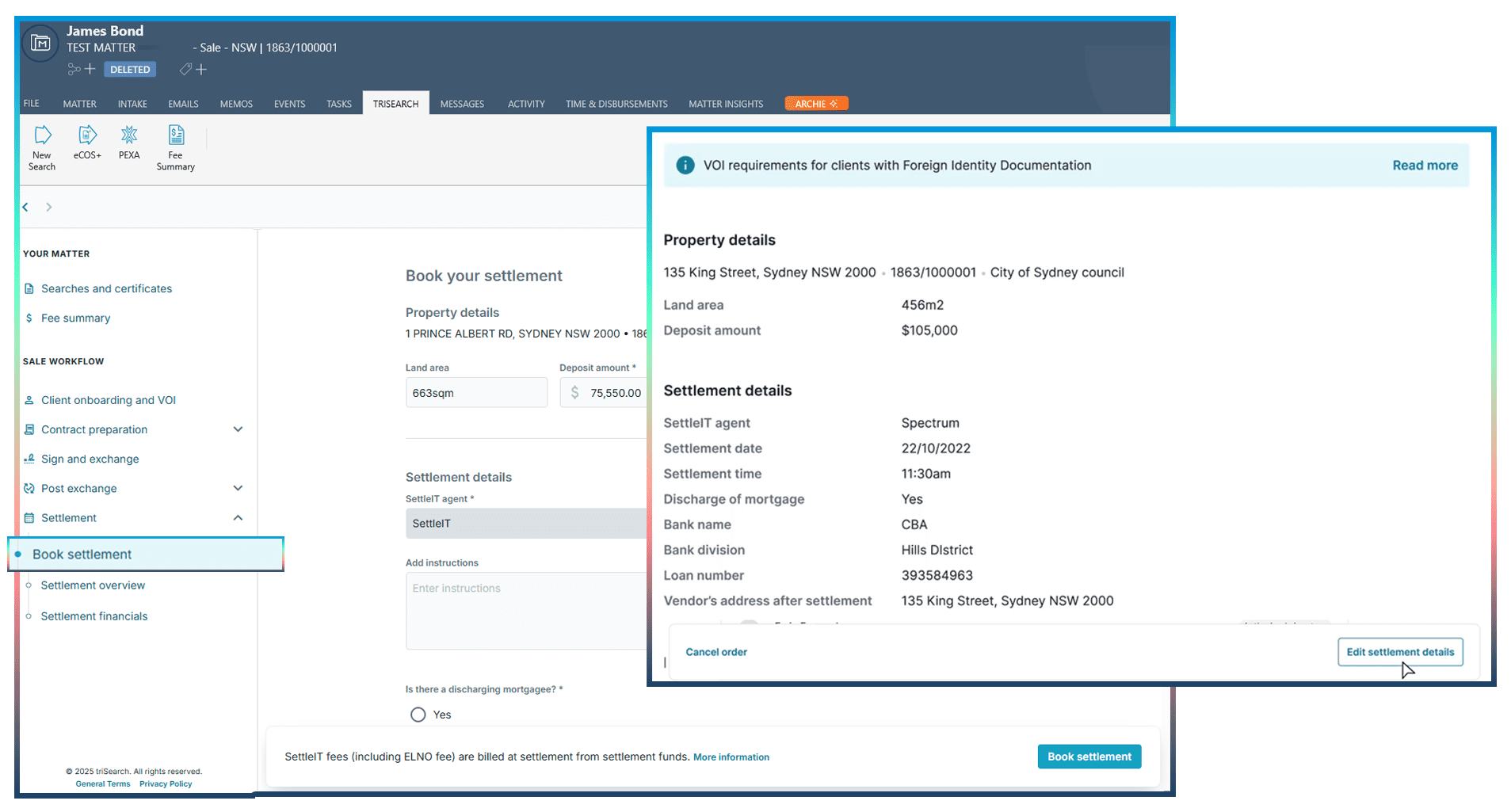The width and height of the screenshot is (1511, 812).
Task: Switch to the EMAILS tab
Action: [x=183, y=104]
